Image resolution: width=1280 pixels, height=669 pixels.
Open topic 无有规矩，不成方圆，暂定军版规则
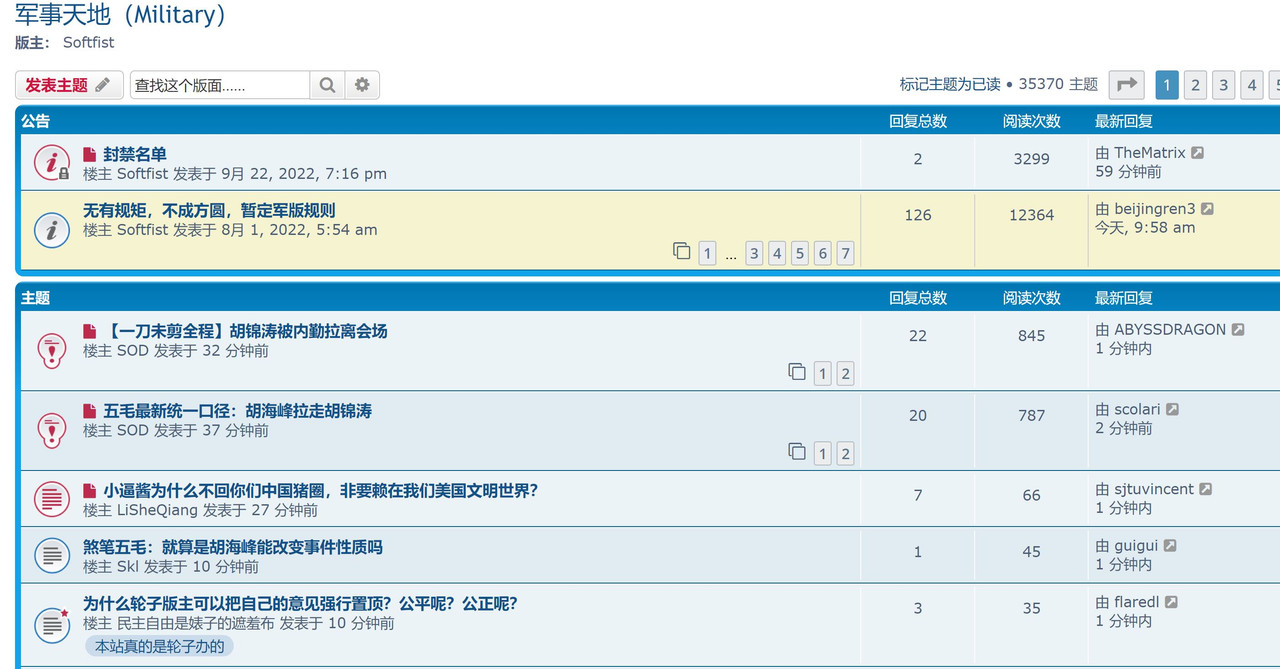coord(209,210)
